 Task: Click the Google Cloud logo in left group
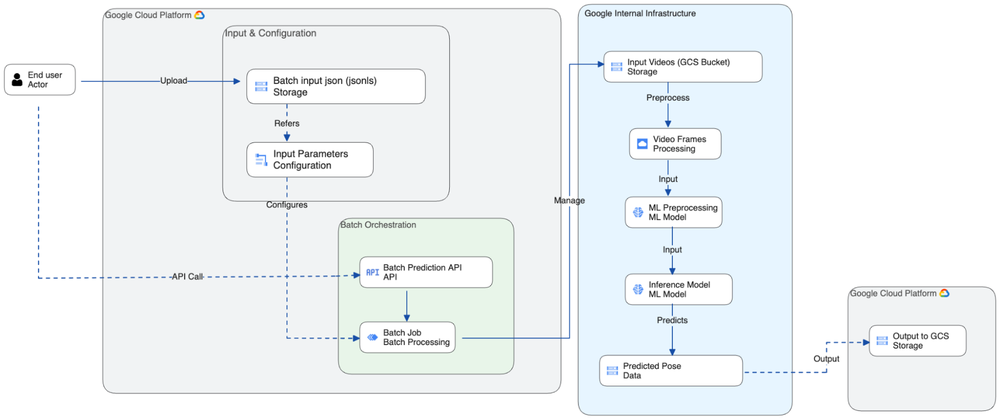(199, 15)
